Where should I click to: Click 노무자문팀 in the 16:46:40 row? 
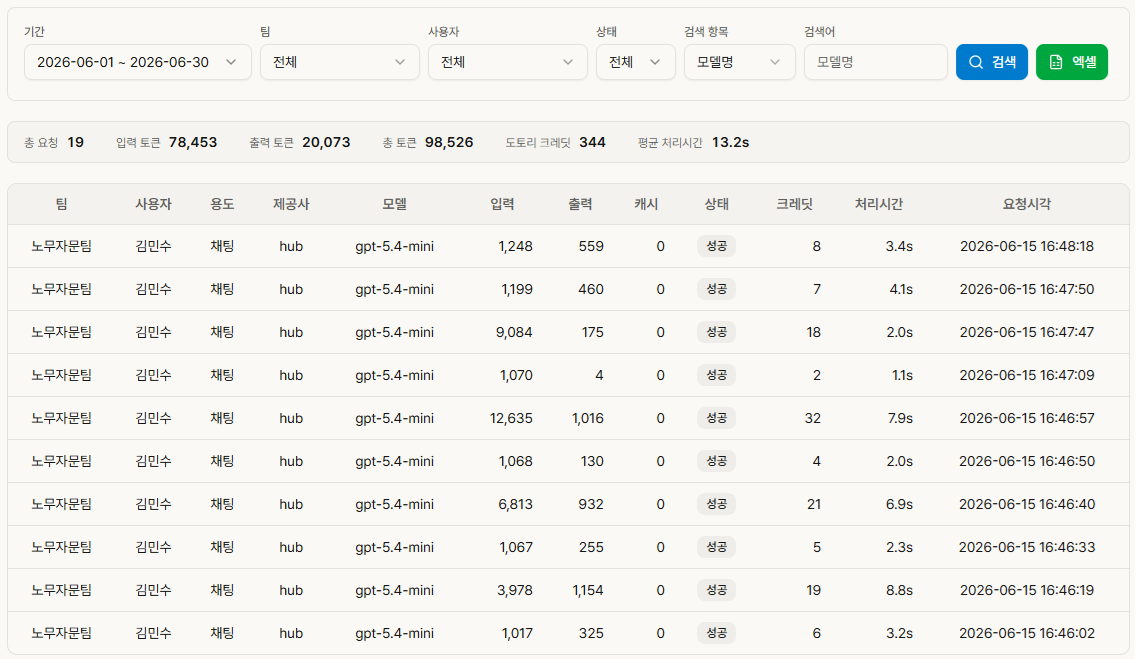[62, 504]
